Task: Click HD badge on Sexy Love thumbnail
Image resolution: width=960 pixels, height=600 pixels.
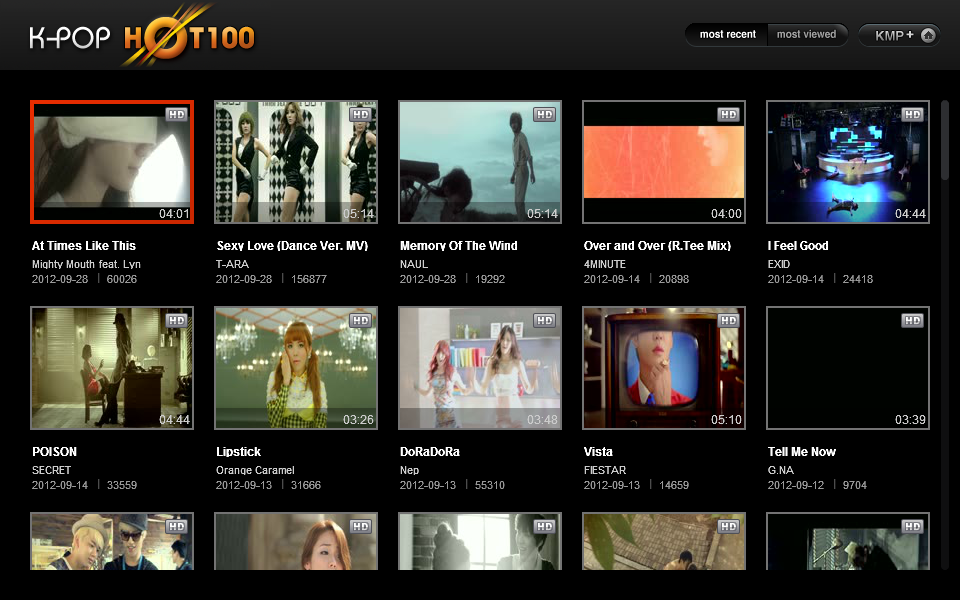Action: [360, 115]
